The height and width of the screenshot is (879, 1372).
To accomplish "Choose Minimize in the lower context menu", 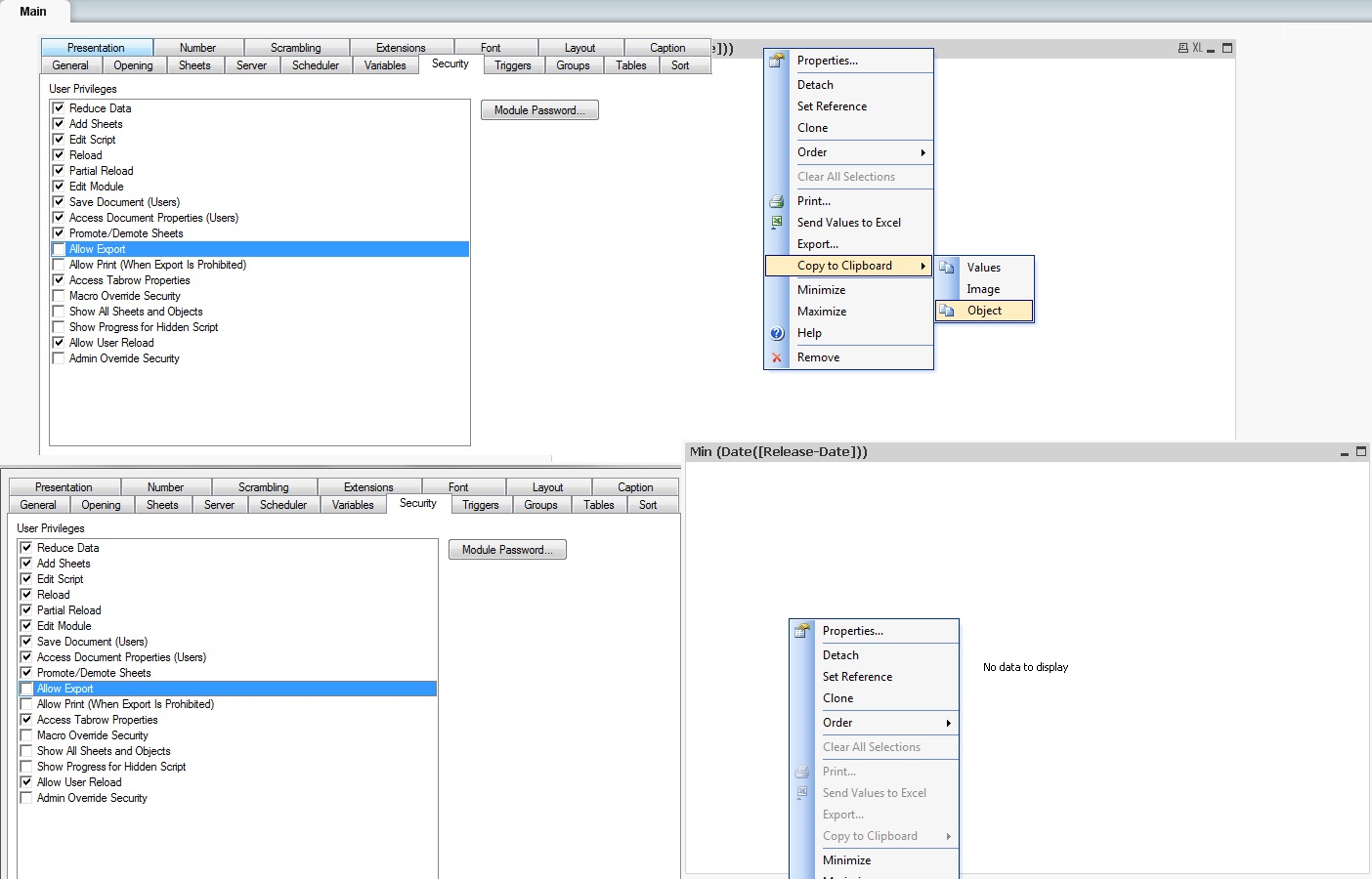I will click(874, 860).
